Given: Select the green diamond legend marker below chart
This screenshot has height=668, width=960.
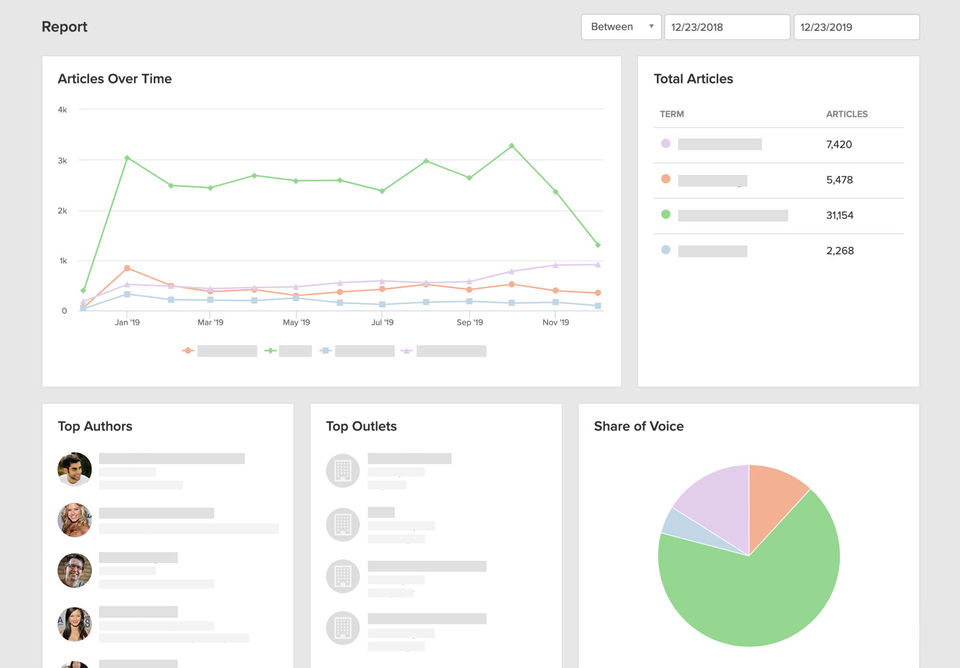Looking at the screenshot, I should 270,351.
